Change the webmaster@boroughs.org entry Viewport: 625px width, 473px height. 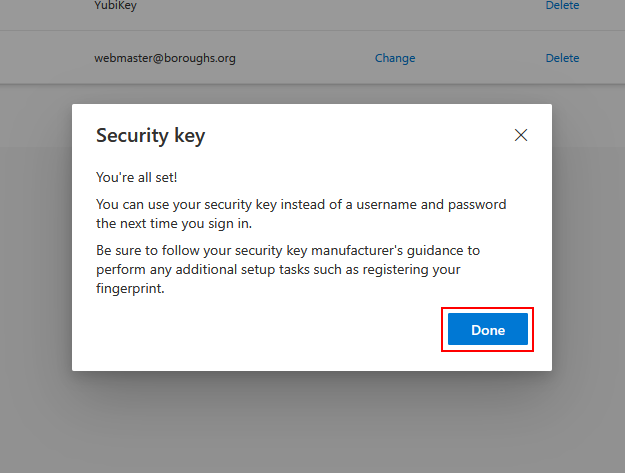coord(395,58)
